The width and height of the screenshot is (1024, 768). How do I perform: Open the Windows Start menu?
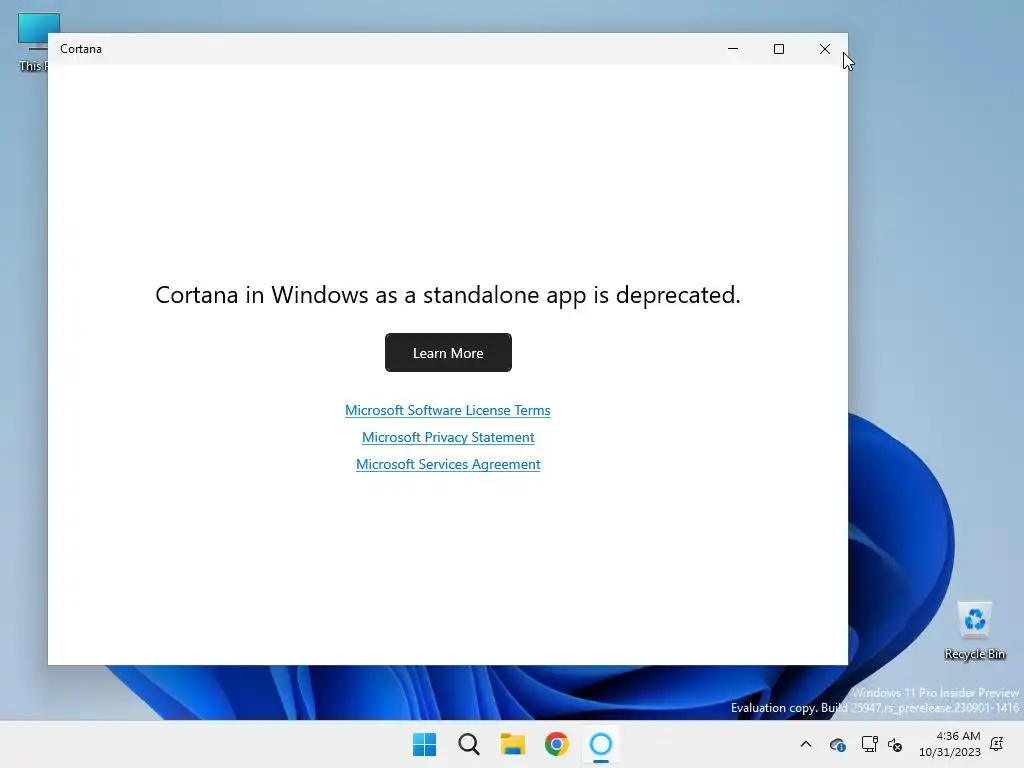pos(424,744)
